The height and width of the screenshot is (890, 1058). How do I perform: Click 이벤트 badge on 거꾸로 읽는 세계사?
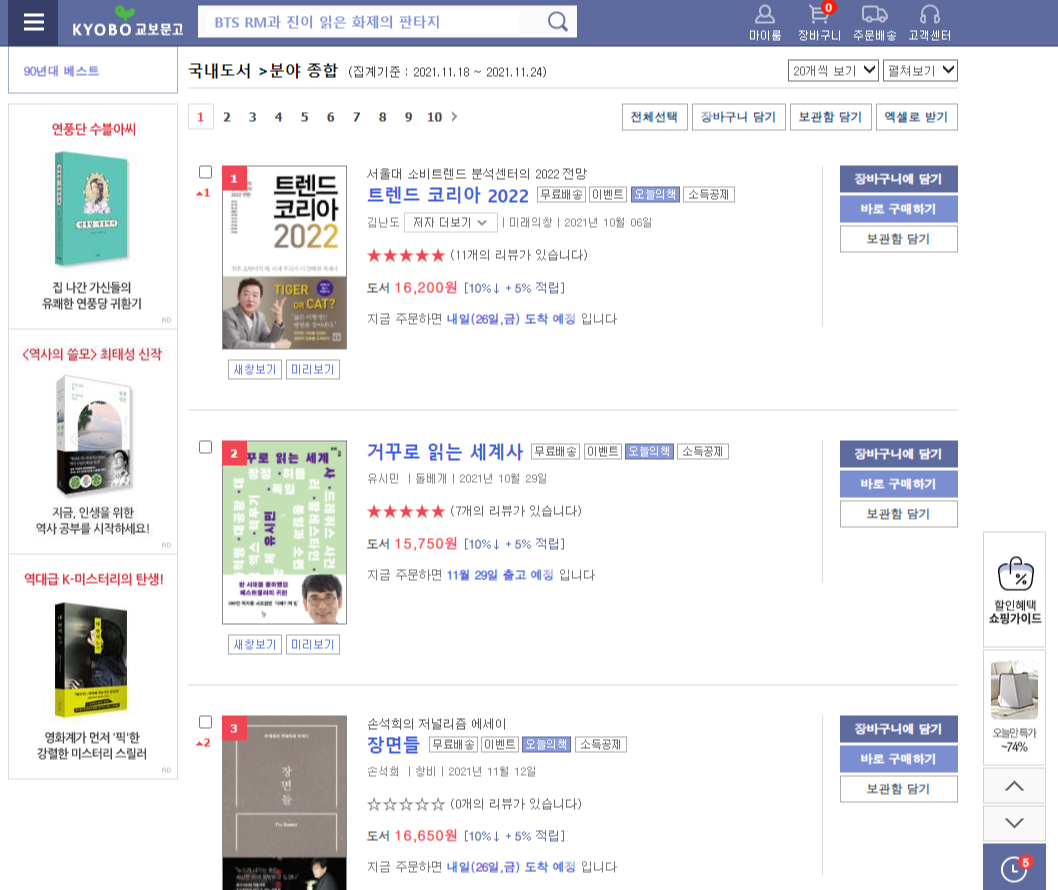tap(602, 451)
